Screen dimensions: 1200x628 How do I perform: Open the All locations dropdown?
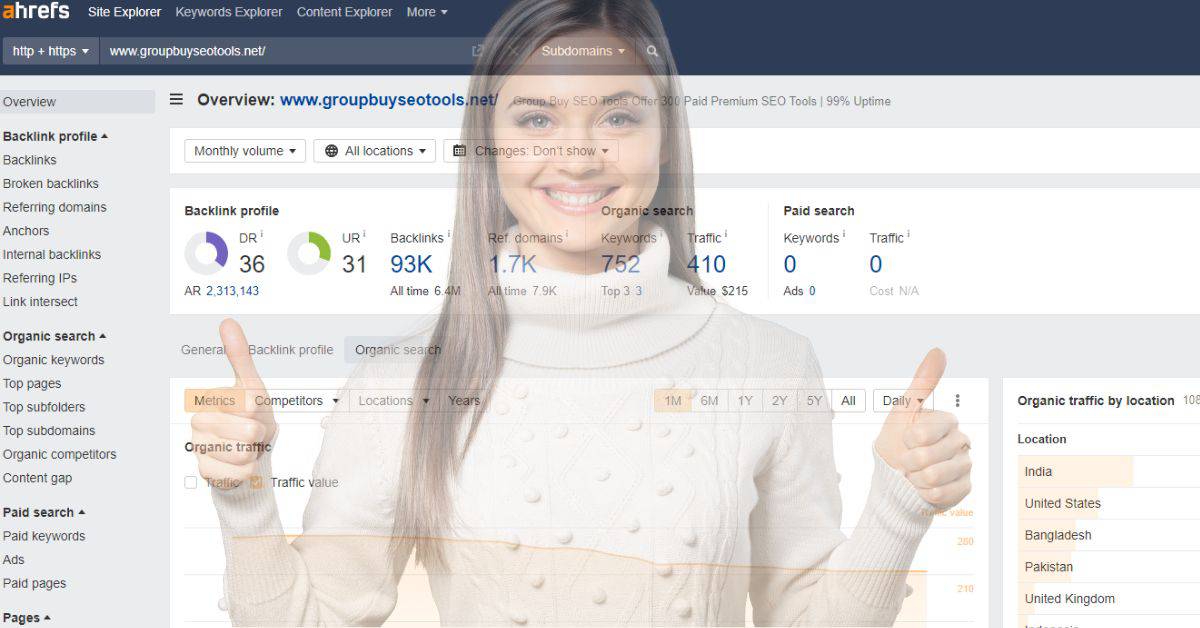click(x=374, y=151)
